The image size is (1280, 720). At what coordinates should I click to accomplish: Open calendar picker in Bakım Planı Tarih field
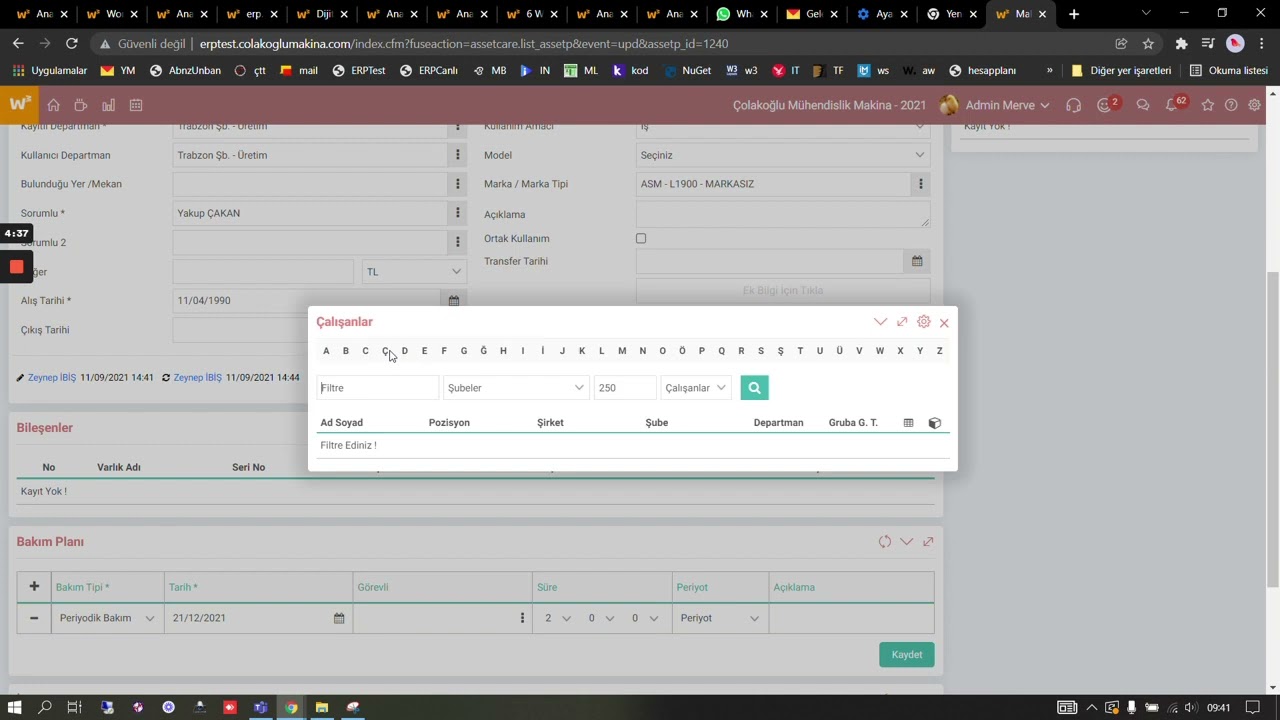click(339, 618)
